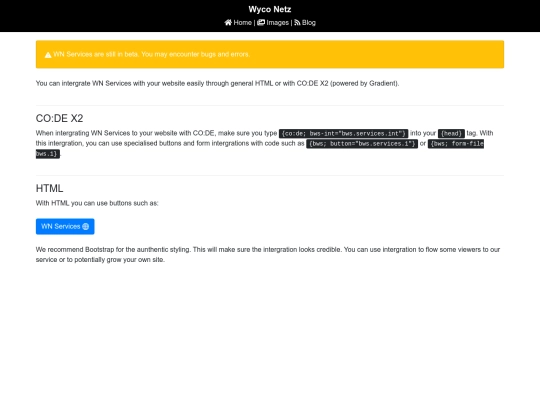Click the house icon beside Home
This screenshot has width=540, height=405.
coord(228,23)
